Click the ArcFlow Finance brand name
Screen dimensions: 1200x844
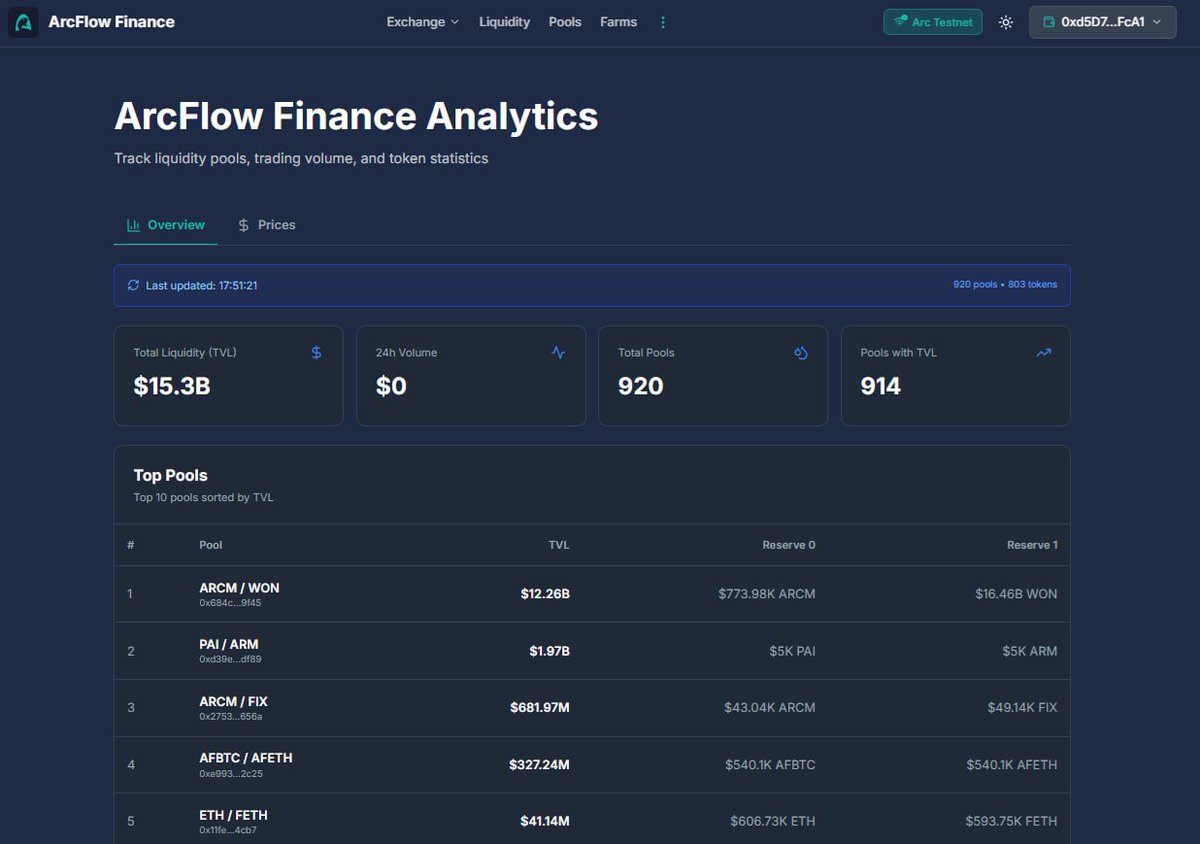click(111, 22)
